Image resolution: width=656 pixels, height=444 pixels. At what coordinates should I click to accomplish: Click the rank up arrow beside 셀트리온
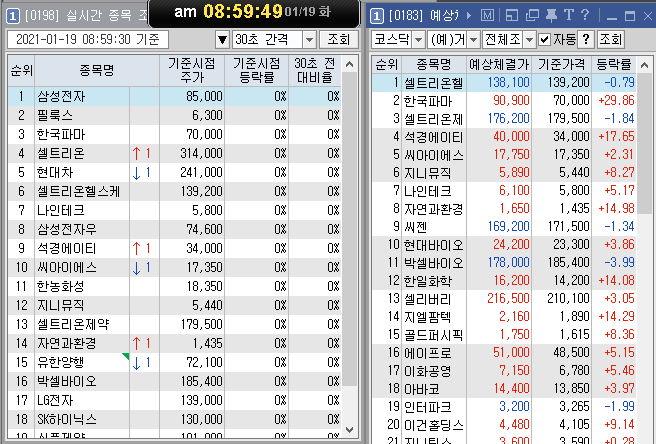click(136, 154)
